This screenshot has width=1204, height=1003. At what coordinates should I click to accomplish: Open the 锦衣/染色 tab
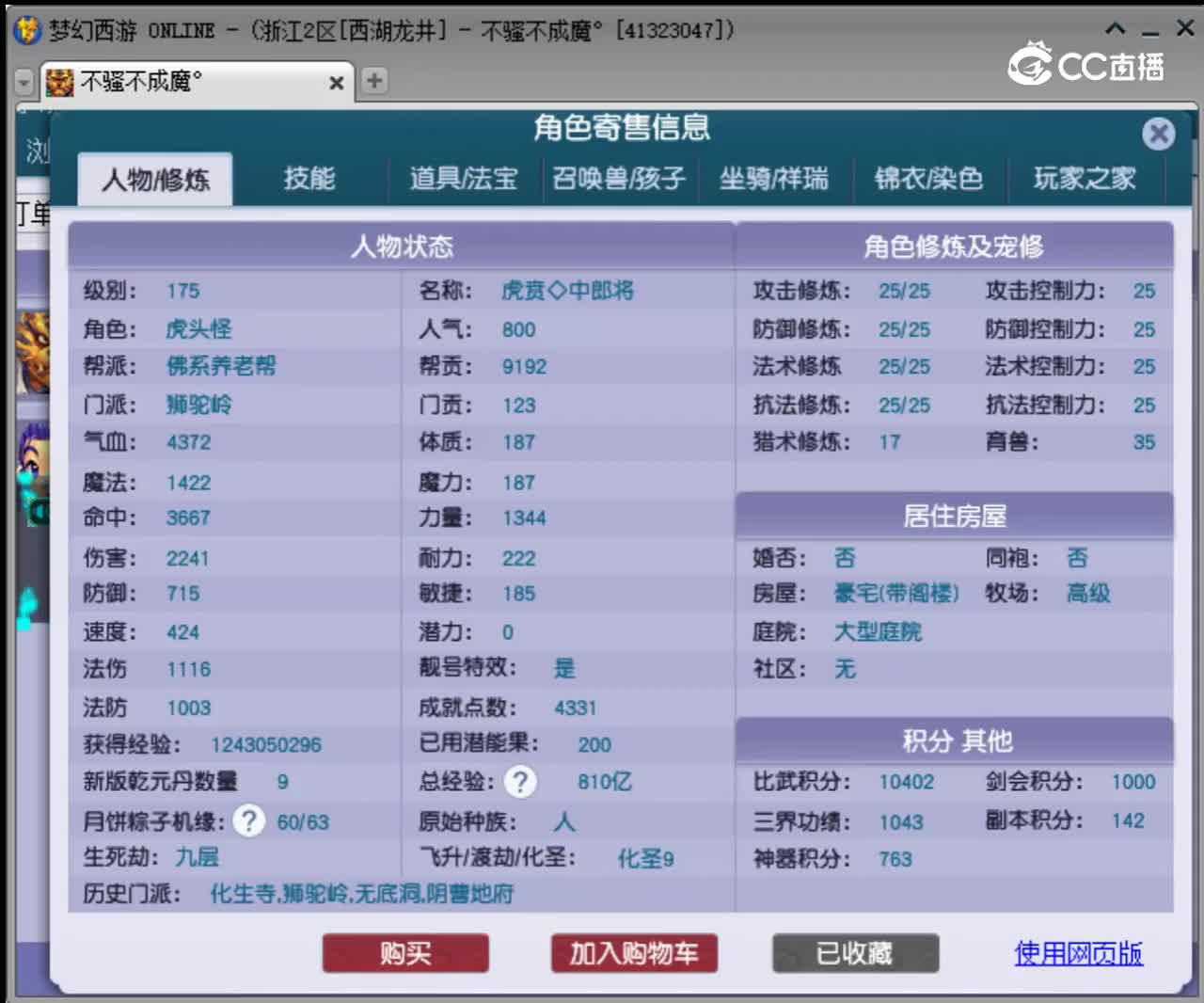[928, 178]
